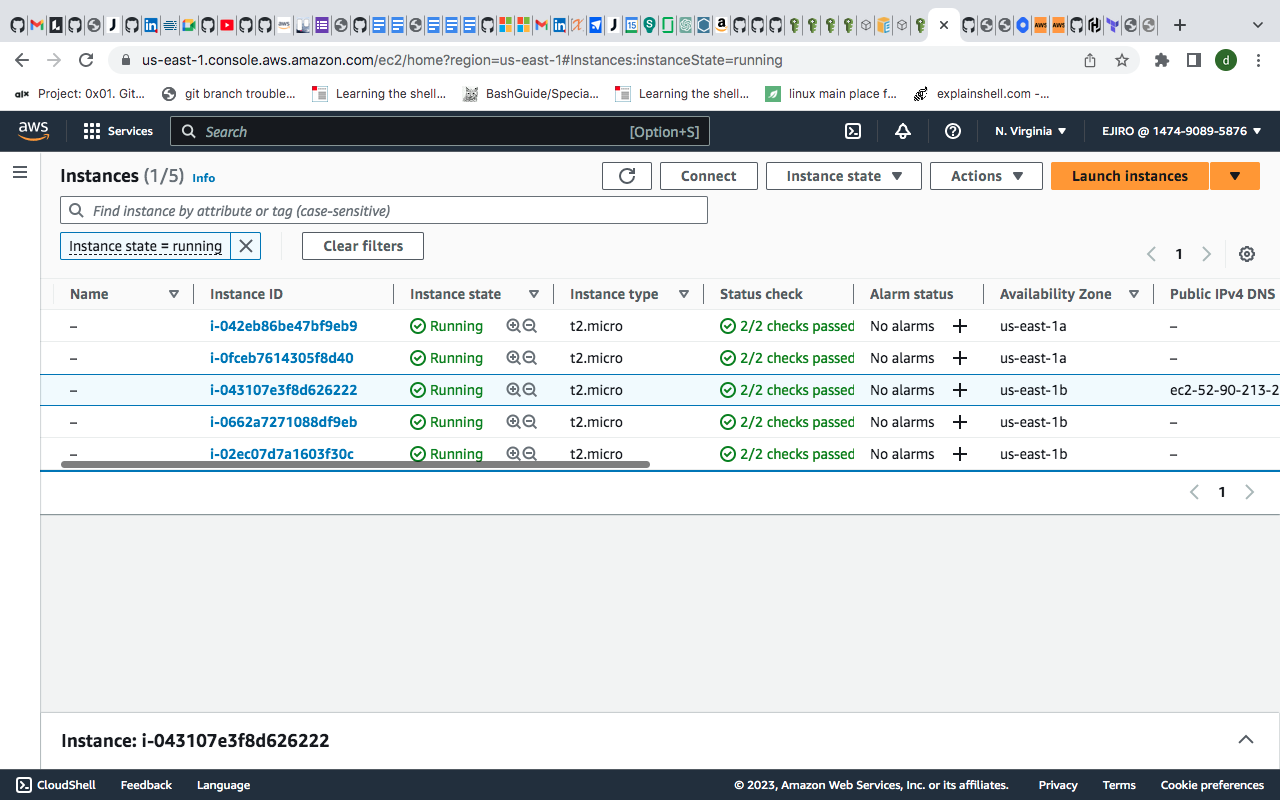Go back in browser history
Screen dimensions: 1280x800
(x=22, y=60)
